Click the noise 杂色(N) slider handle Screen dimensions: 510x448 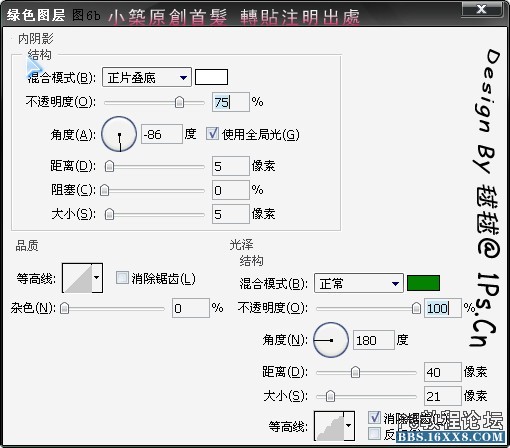click(x=65, y=309)
